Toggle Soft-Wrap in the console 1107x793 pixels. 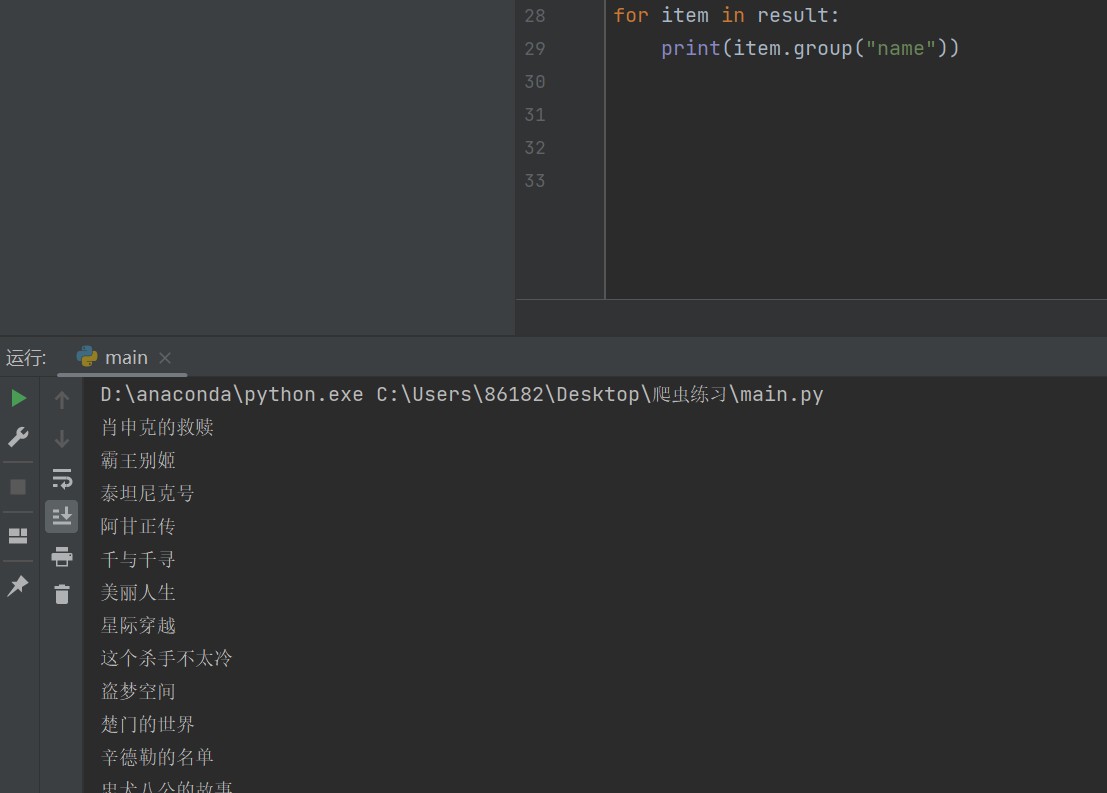point(62,478)
